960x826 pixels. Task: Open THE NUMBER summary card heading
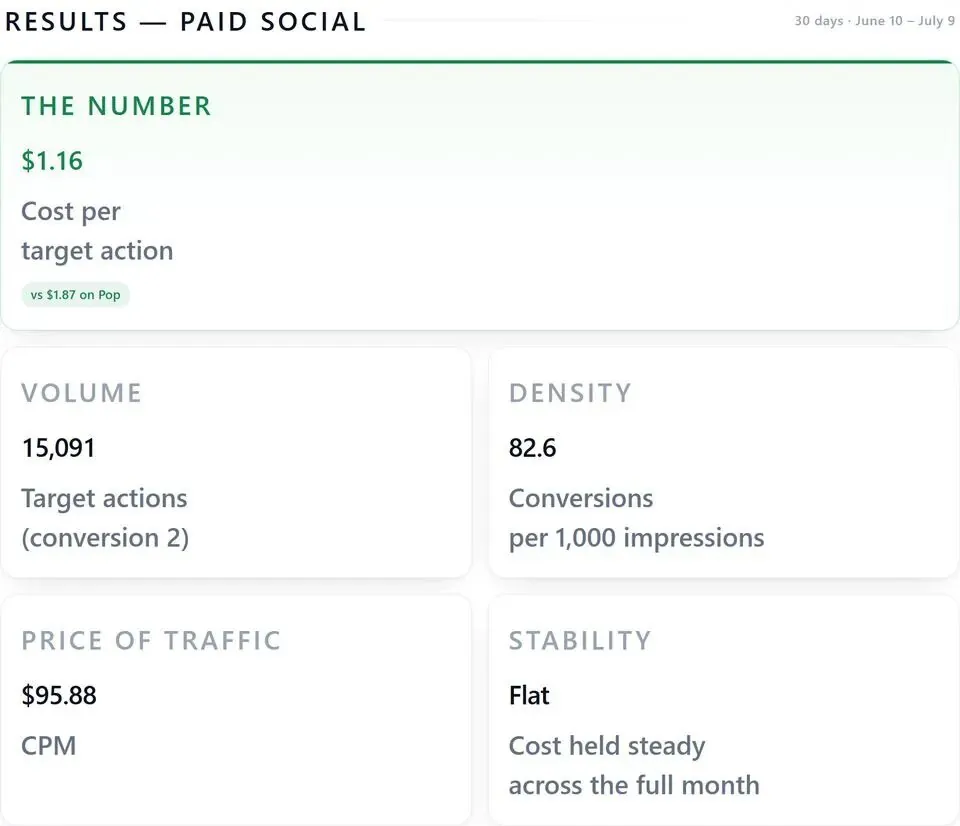click(x=116, y=106)
